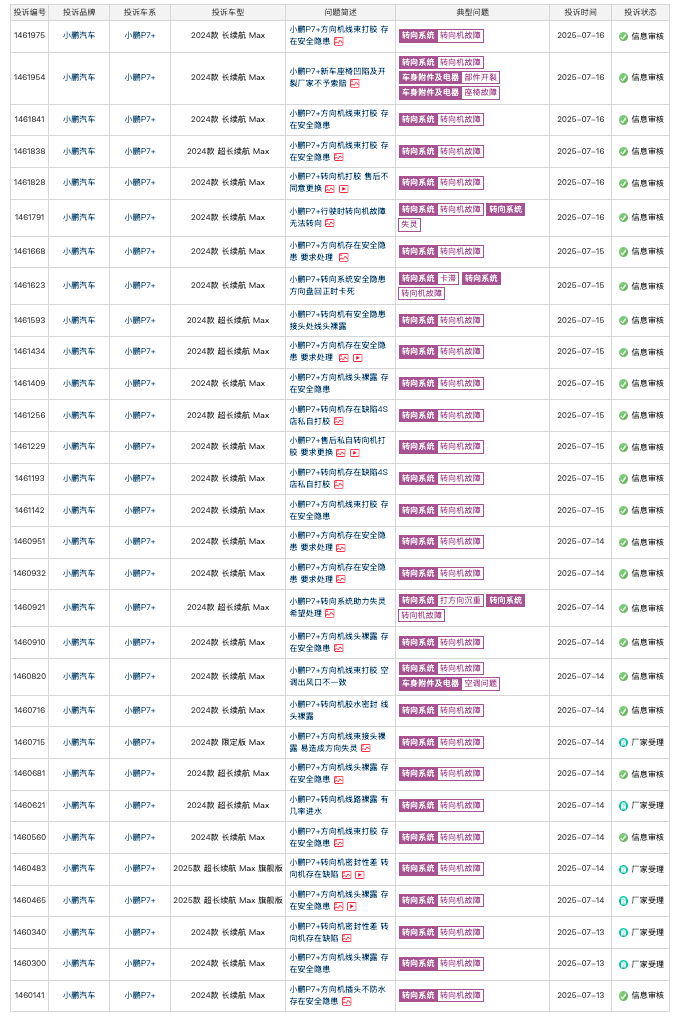
Task: Click 卡滞 tag in row 1461623
Action: [x=447, y=278]
